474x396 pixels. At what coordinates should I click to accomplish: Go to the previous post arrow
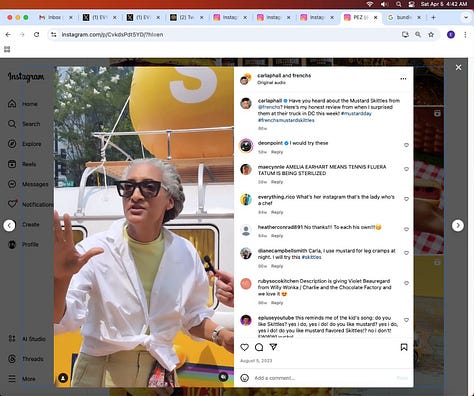tap(9, 225)
